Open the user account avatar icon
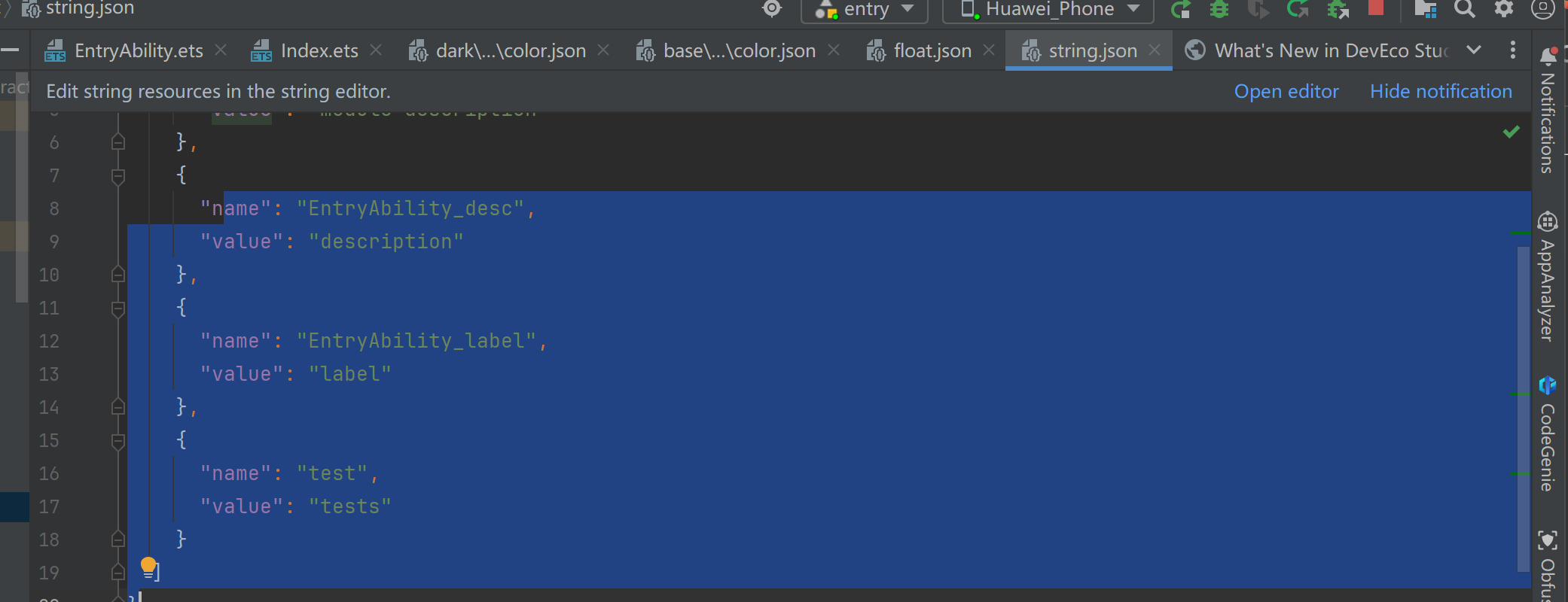1568x602 pixels. click(1543, 8)
